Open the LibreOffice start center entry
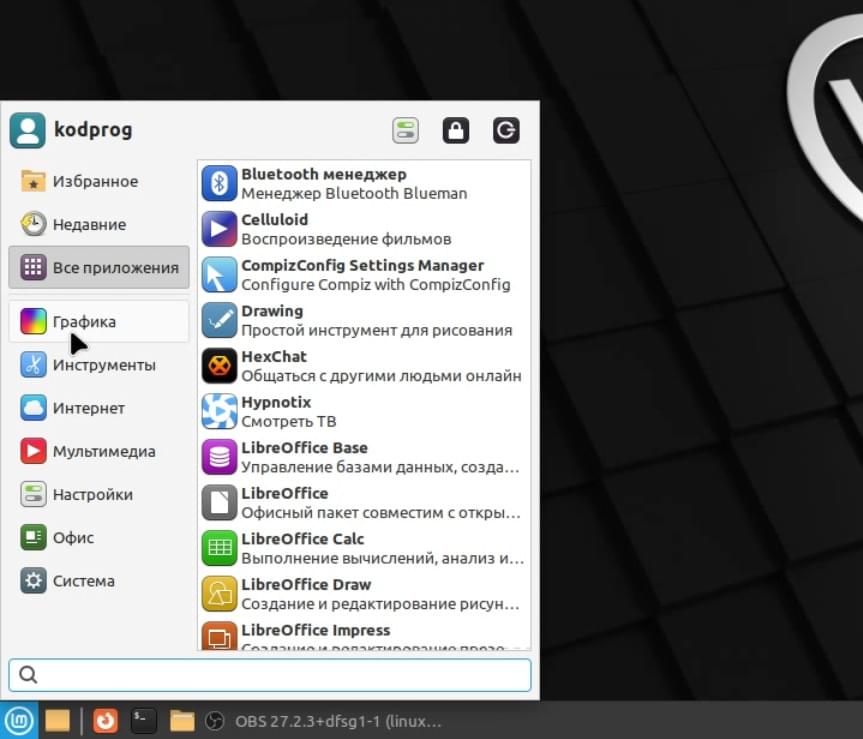Screen dimensions: 863x739 [364, 503]
